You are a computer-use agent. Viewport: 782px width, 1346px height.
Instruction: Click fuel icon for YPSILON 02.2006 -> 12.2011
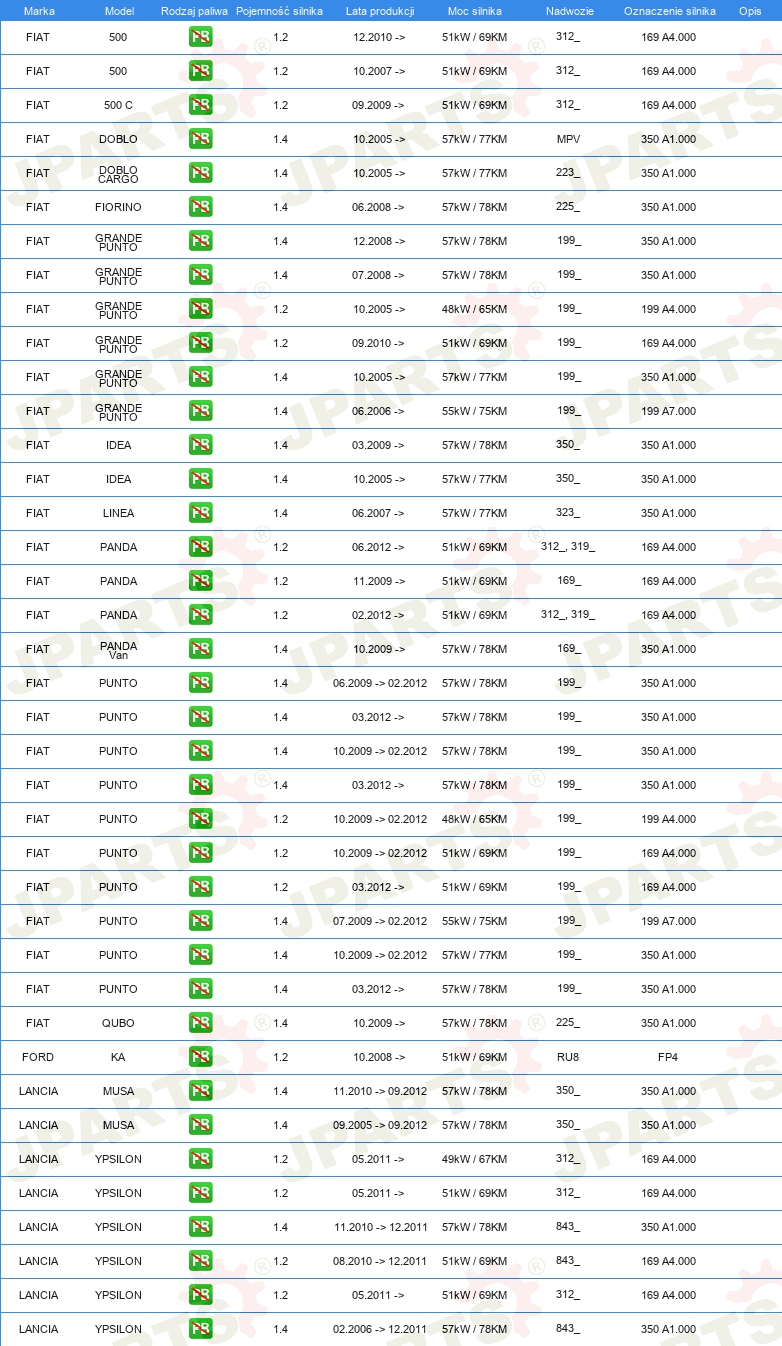click(x=200, y=1329)
